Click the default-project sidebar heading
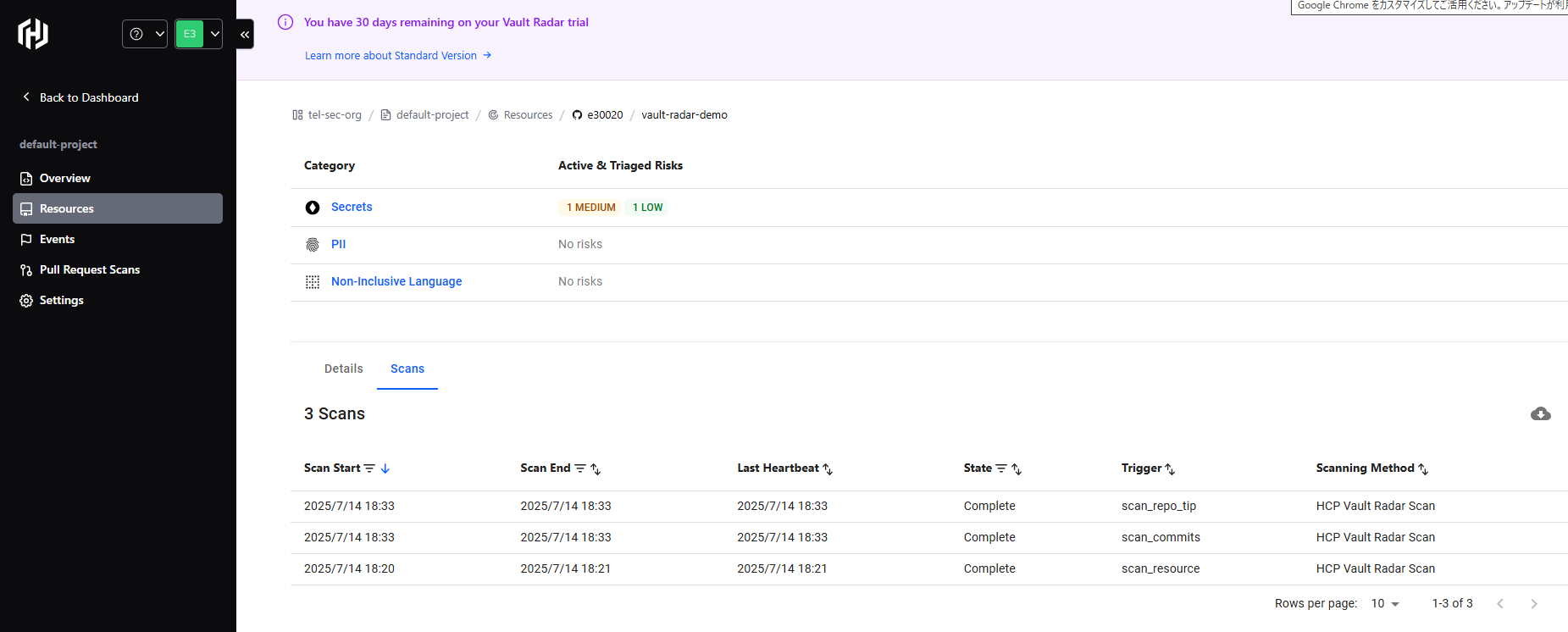 58,145
